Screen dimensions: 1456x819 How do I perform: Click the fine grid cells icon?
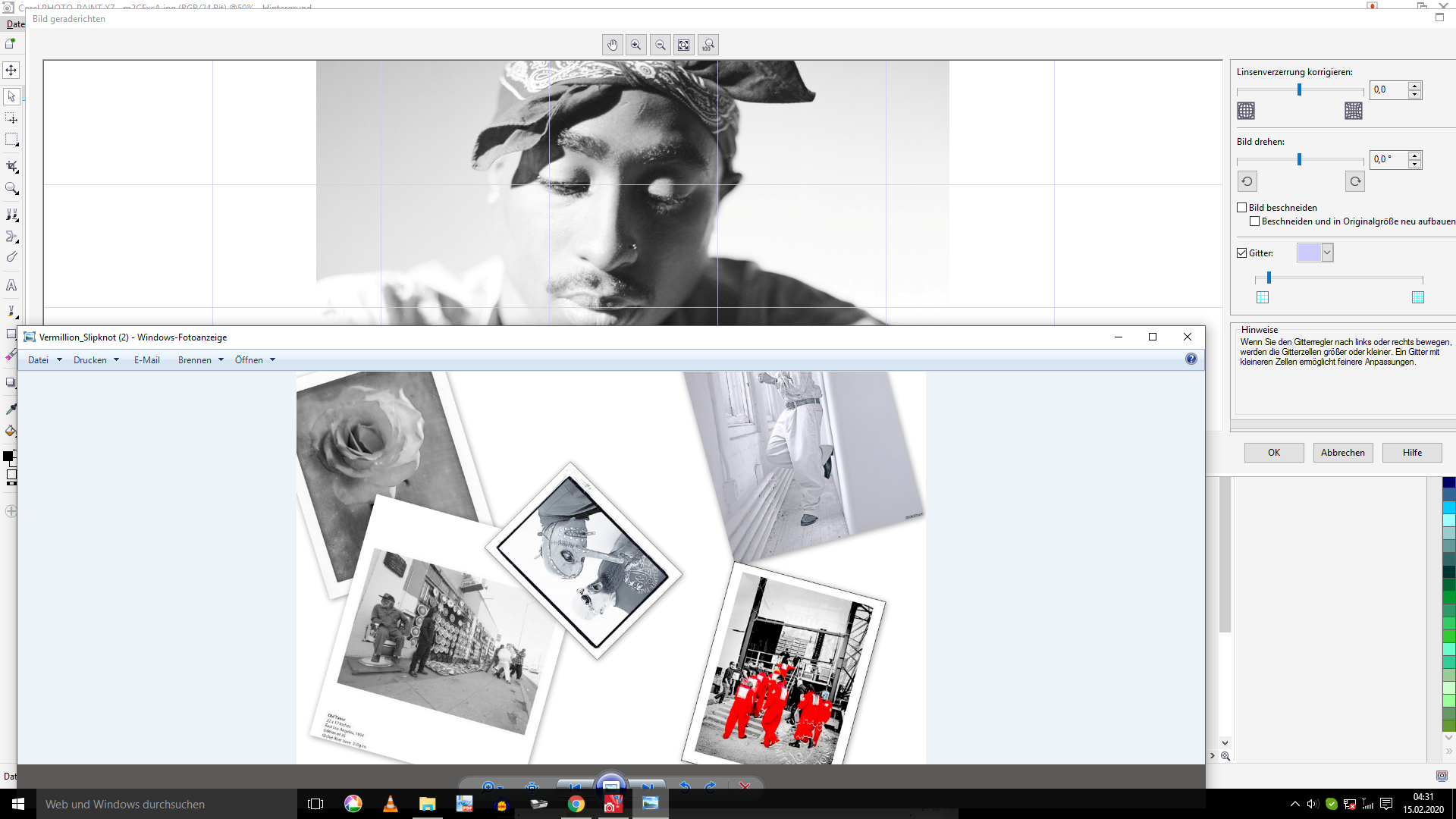(1418, 297)
